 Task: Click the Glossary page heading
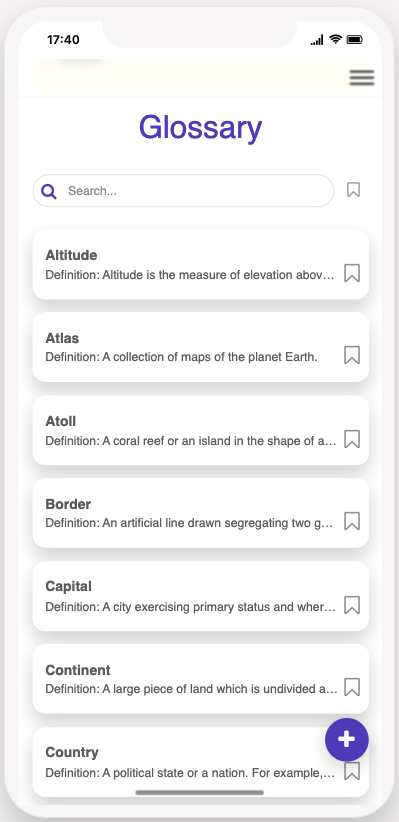[x=200, y=128]
